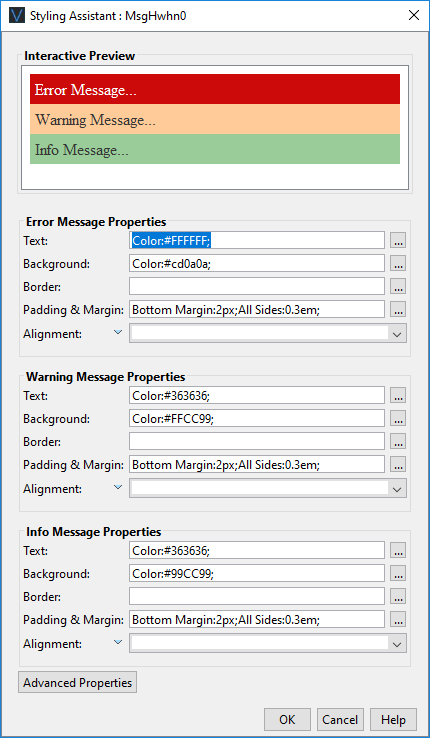Open ellipsis editor for Error Message Border
Image resolution: width=430 pixels, height=738 pixels.
point(398,286)
